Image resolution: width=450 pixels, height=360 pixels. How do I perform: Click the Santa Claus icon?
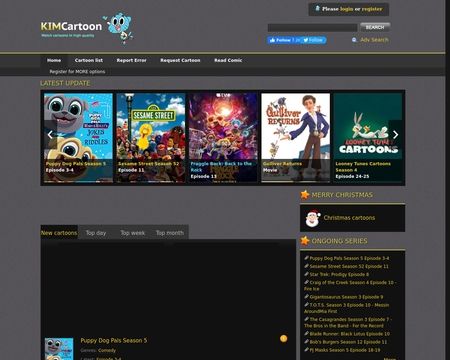(313, 218)
